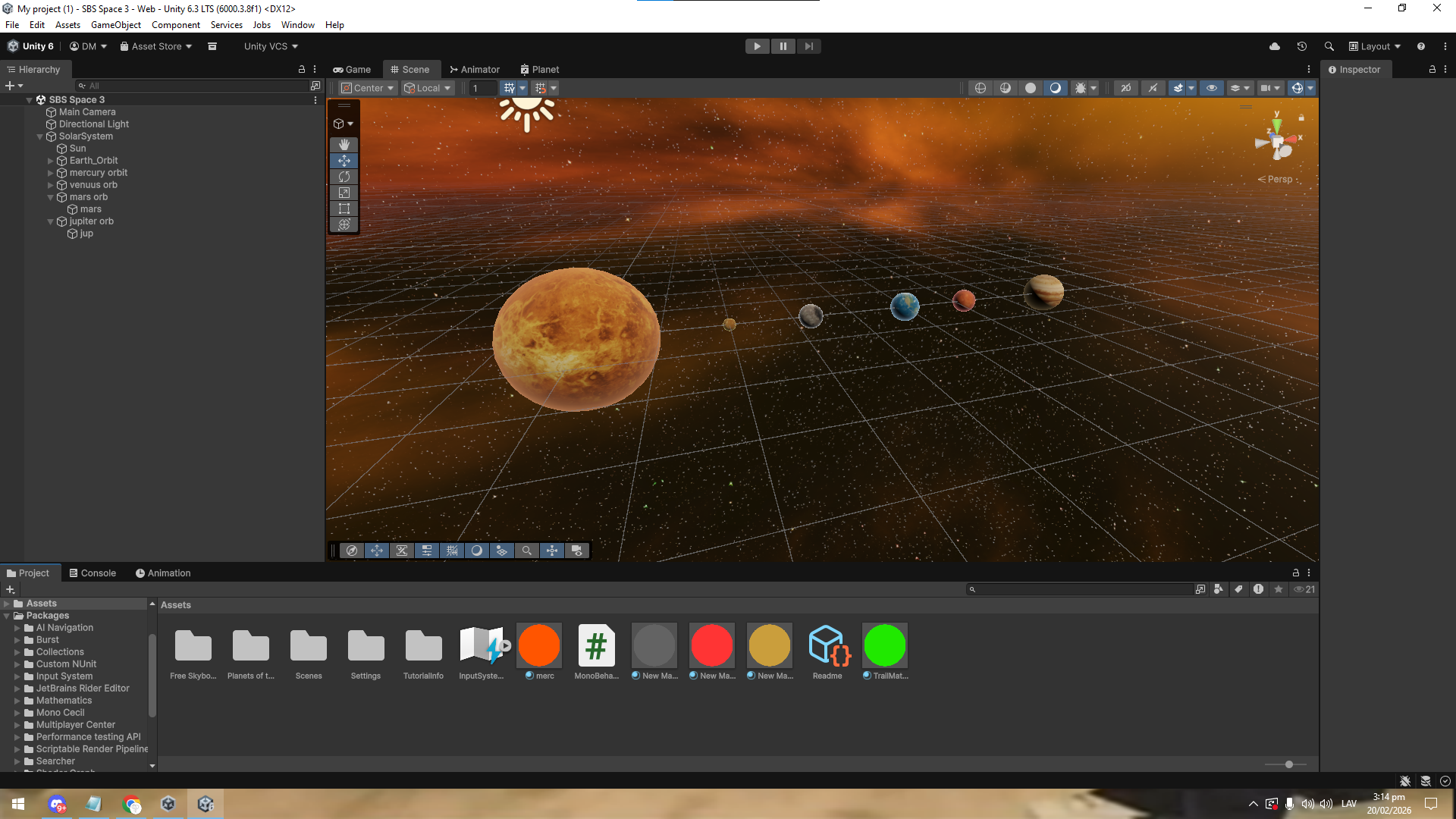The width and height of the screenshot is (1456, 819).
Task: Switch to the Console tab
Action: pos(93,573)
